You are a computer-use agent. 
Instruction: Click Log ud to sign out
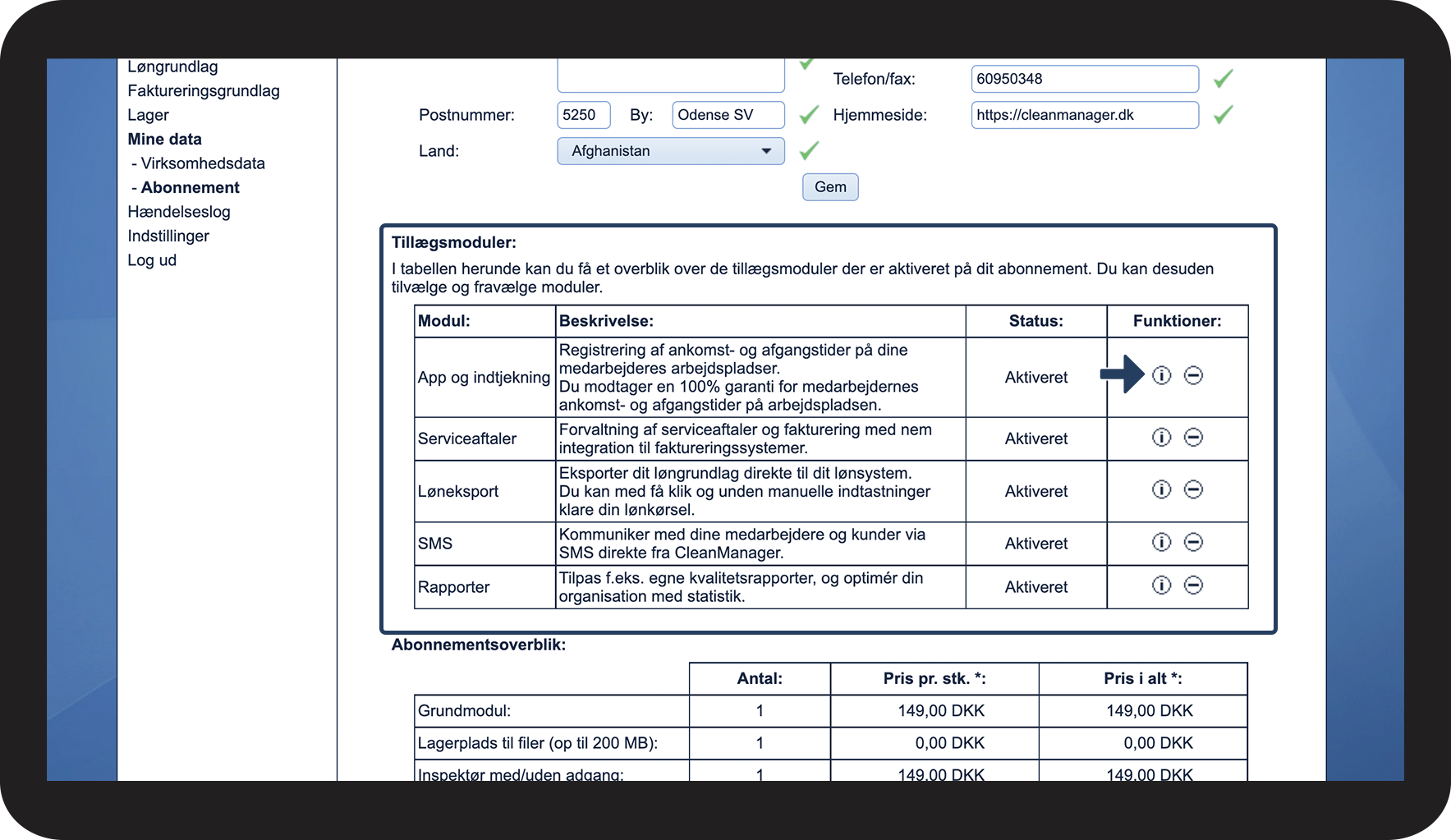[x=152, y=260]
